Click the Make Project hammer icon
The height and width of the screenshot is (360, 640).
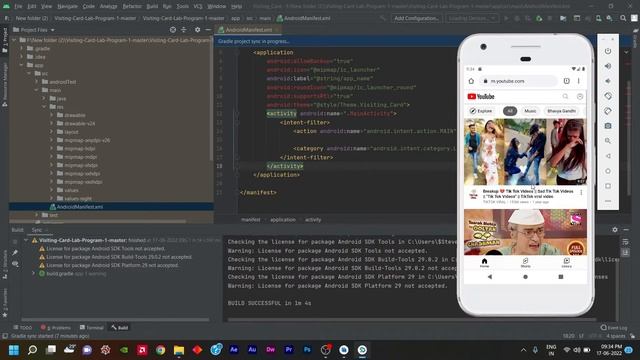(382, 18)
